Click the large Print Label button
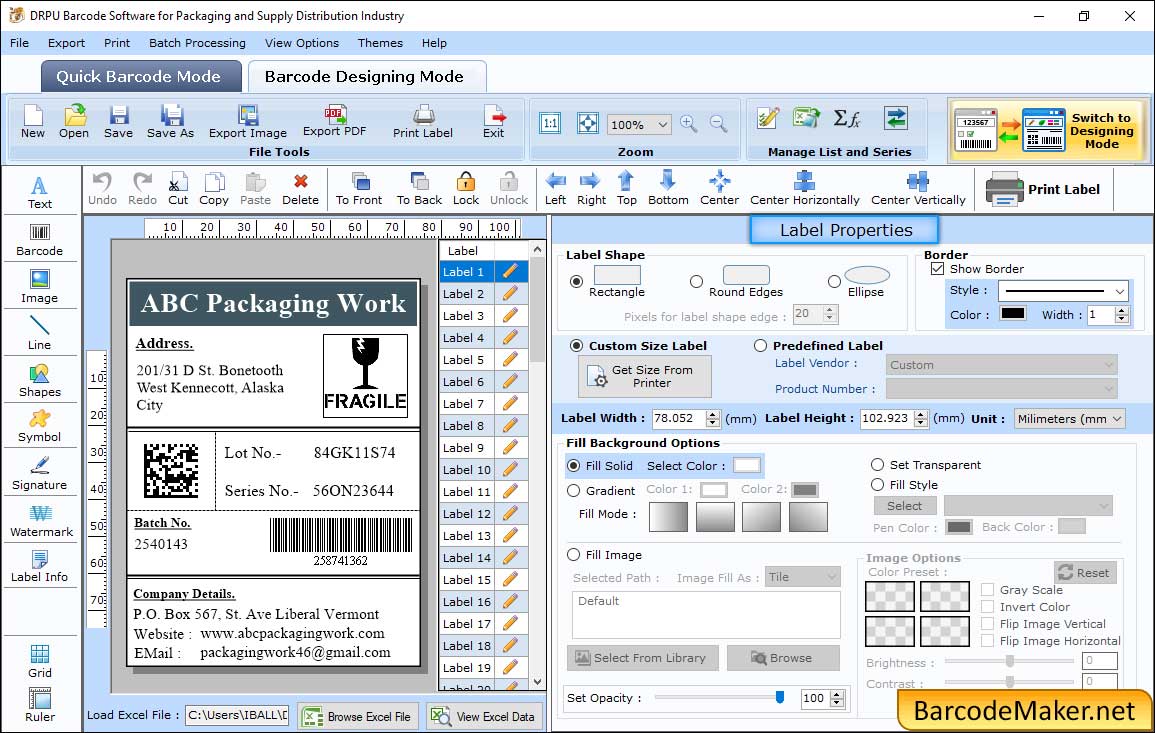The height and width of the screenshot is (733, 1155). tap(1044, 189)
